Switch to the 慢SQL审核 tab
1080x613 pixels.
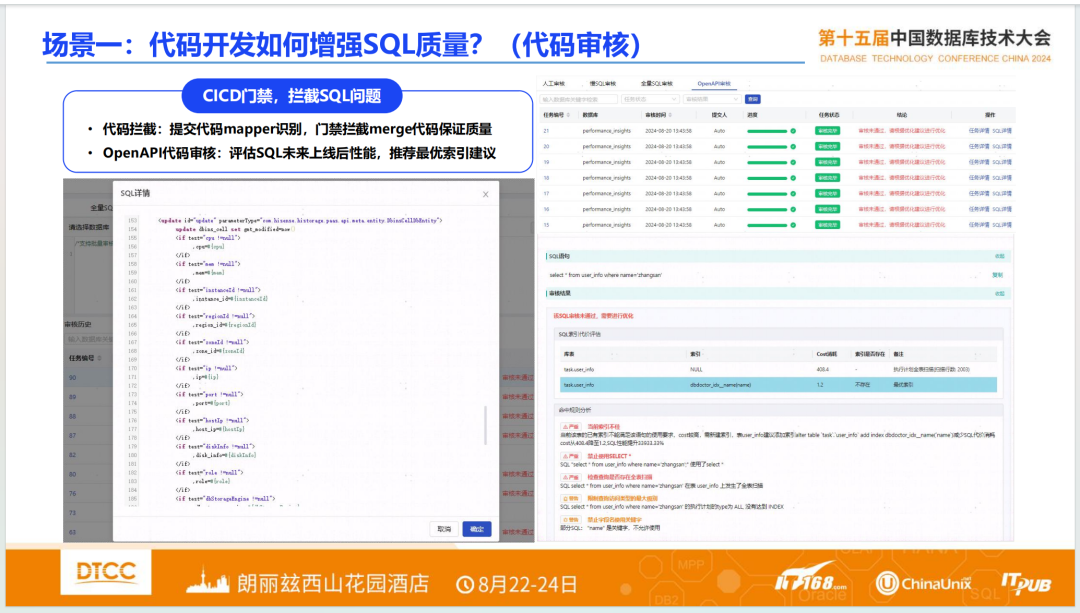click(x=603, y=83)
